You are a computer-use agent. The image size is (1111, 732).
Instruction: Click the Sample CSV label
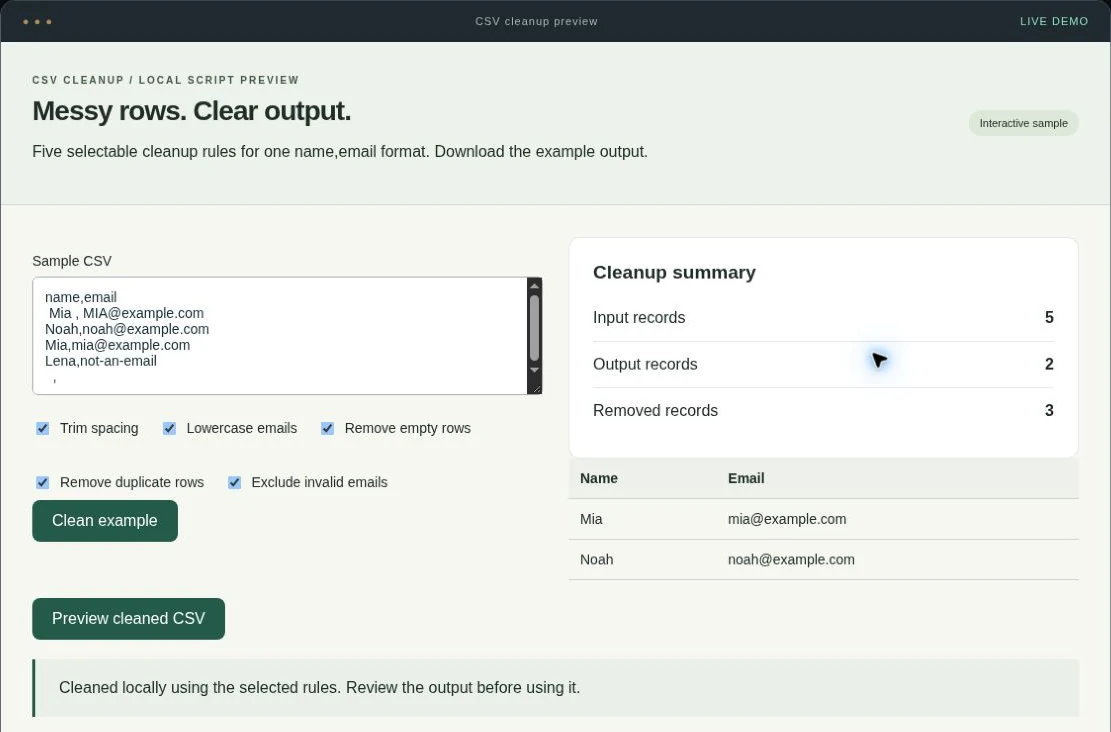pos(72,261)
